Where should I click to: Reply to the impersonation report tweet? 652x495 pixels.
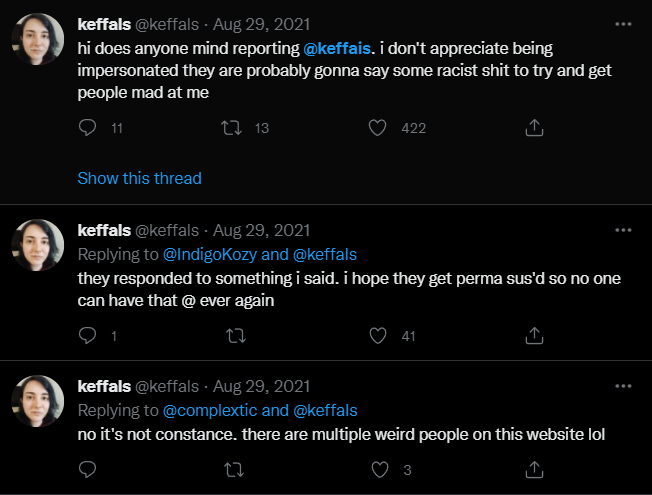point(87,128)
